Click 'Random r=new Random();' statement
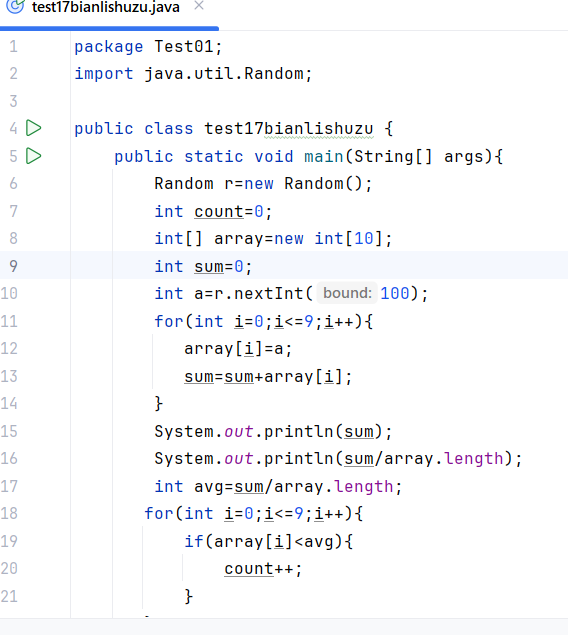The height and width of the screenshot is (635, 568). click(x=263, y=184)
